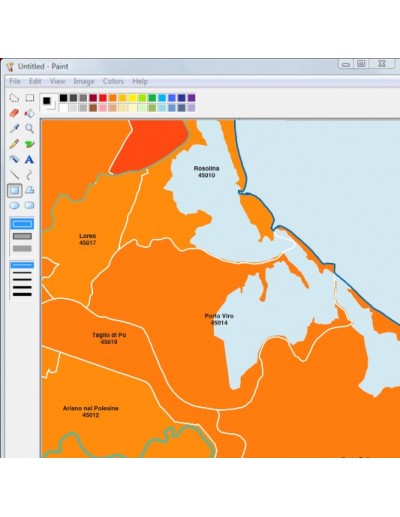Viewport: 400px width, 517px height.
Task: Click the Ariano nel Polesine 45012 label
Action: [x=91, y=412]
